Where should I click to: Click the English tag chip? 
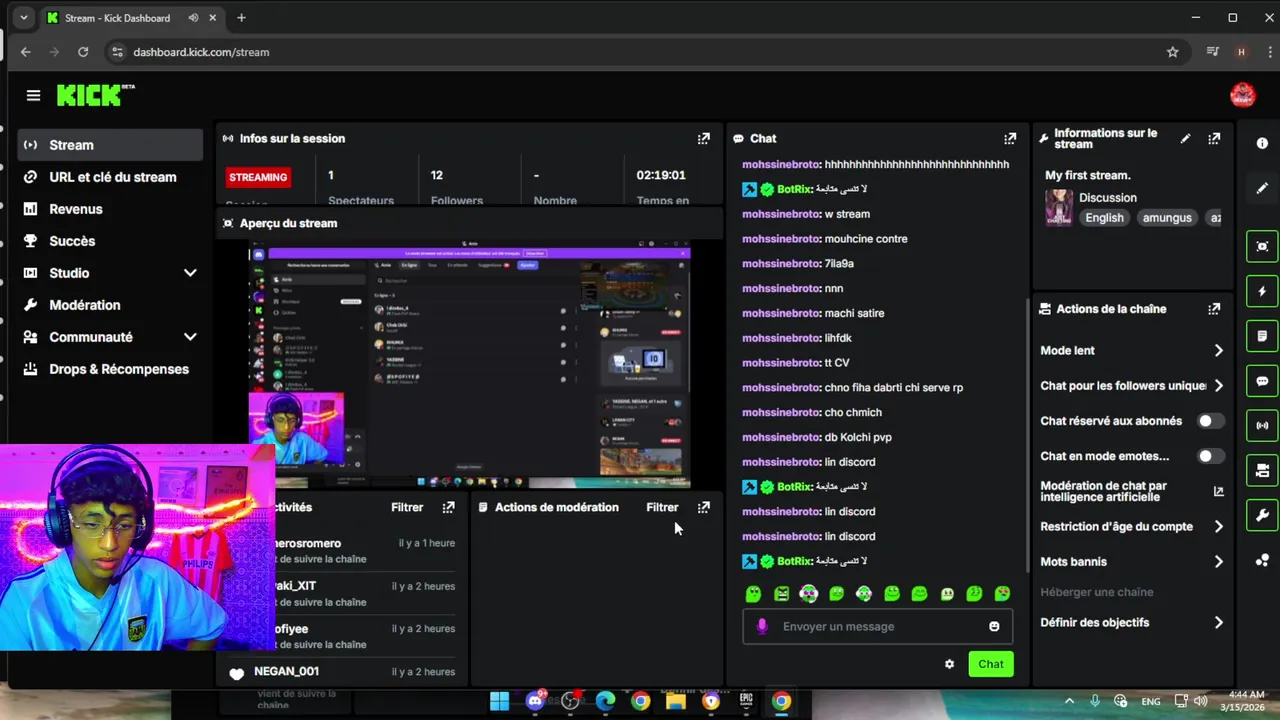pos(1104,218)
